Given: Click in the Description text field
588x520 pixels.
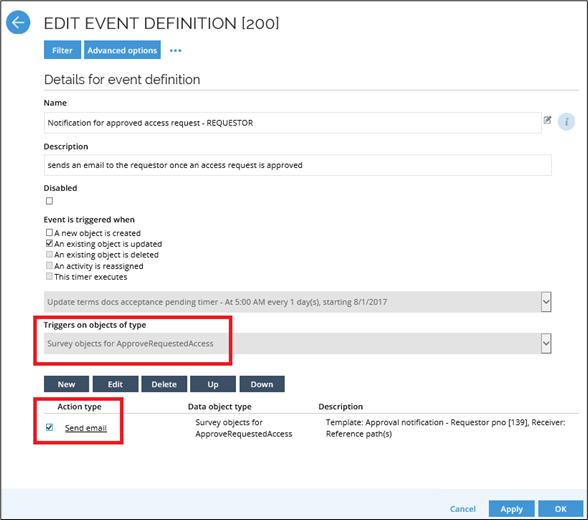Looking at the screenshot, I should (298, 165).
